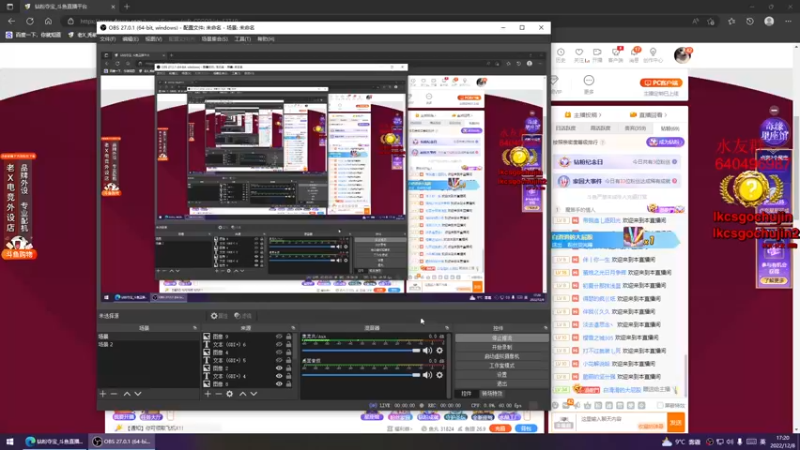The width and height of the screenshot is (800, 450).
Task: Open Studio Mode from OBS Controls
Action: point(502,366)
